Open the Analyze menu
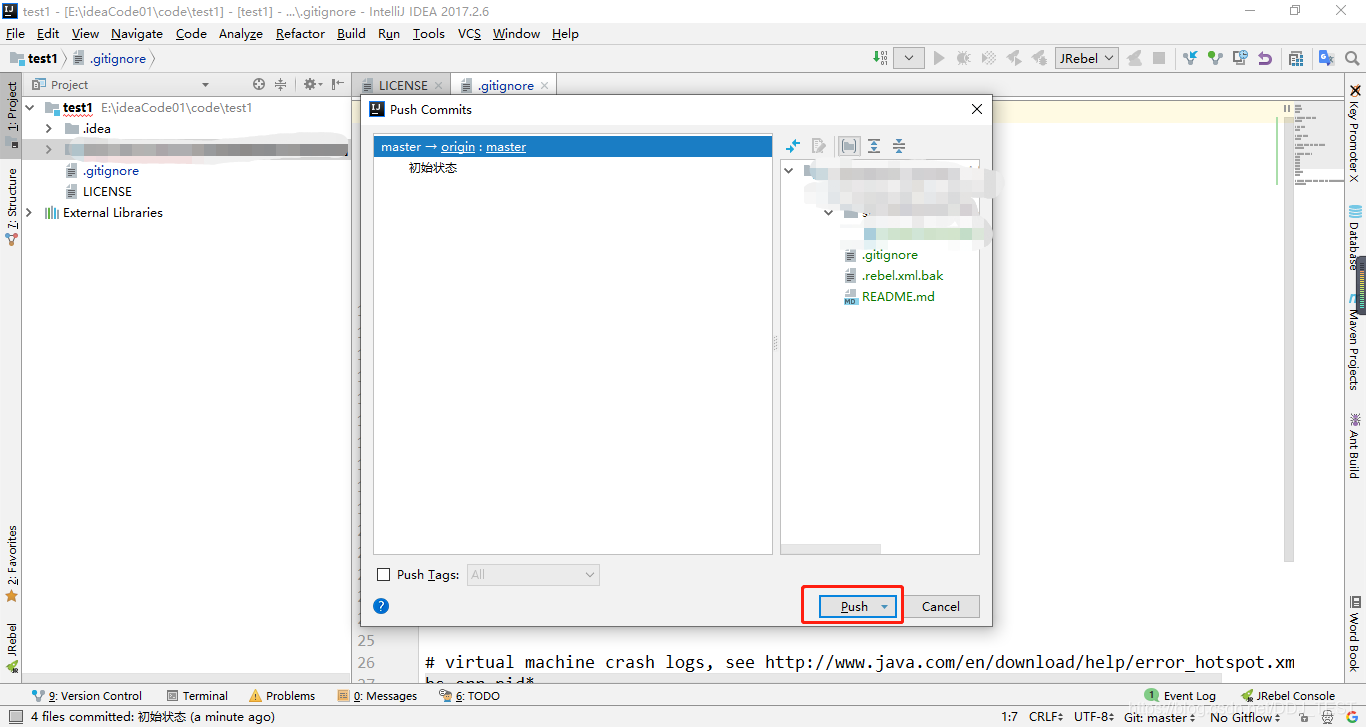This screenshot has height=727, width=1366. point(240,34)
